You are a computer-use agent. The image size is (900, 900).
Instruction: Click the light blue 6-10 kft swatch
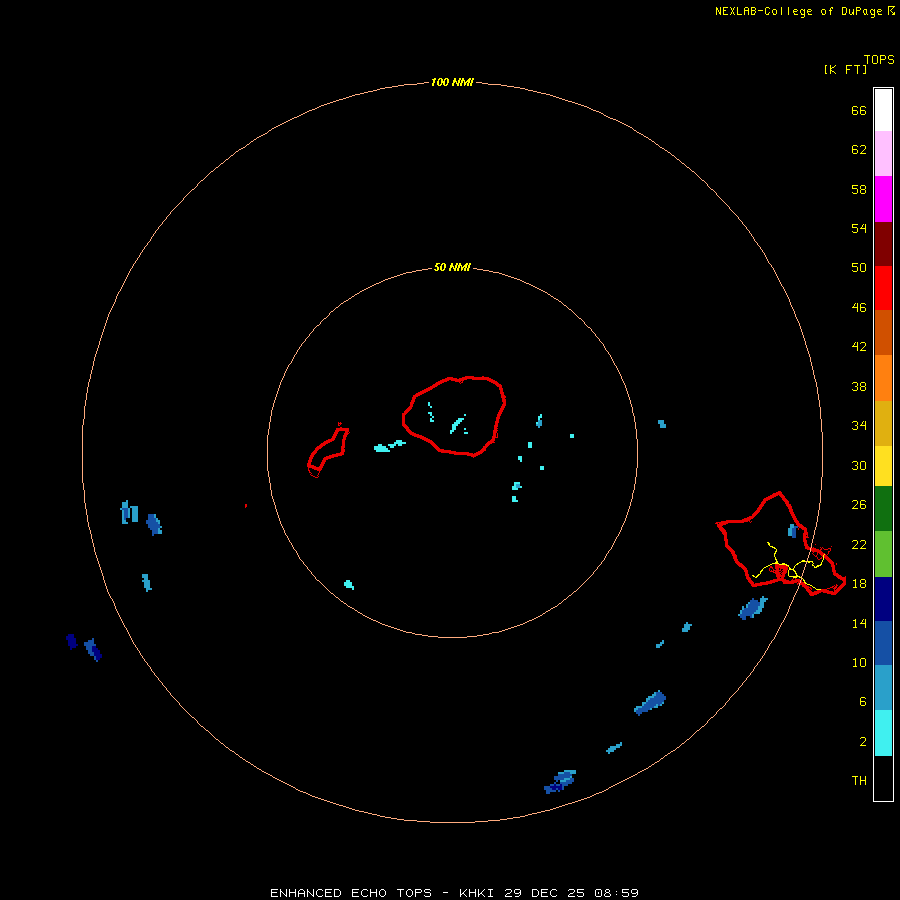[x=883, y=688]
